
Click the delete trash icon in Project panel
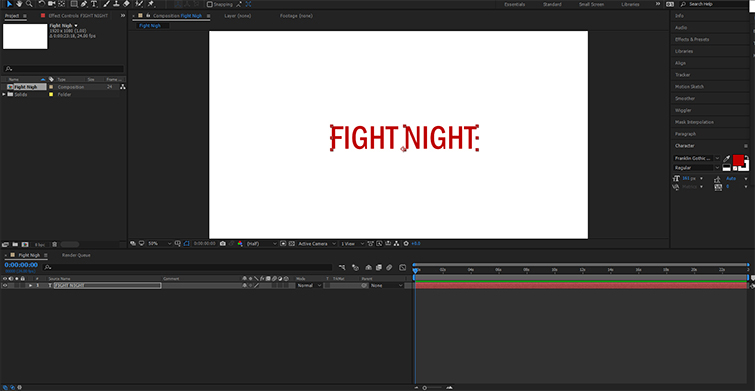[x=54, y=245]
